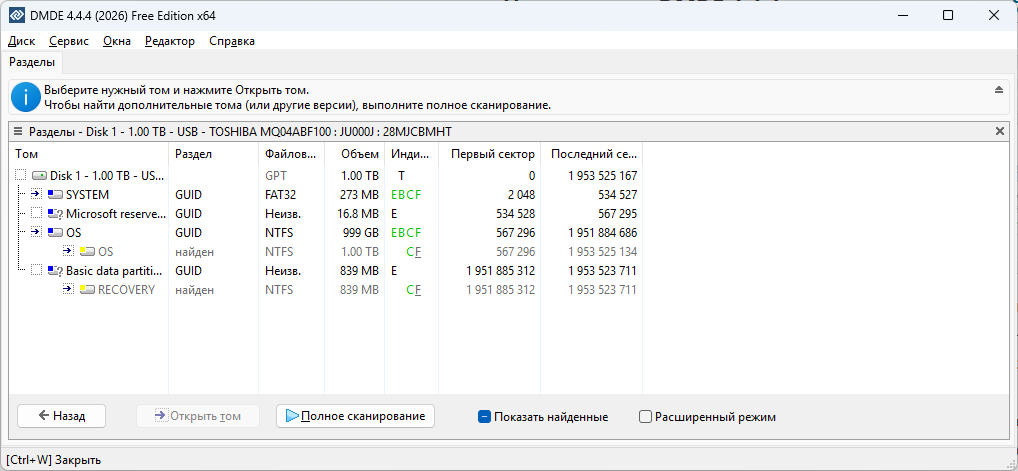Toggle the Показать найденные checkbox
1018x471 pixels.
pos(484,417)
